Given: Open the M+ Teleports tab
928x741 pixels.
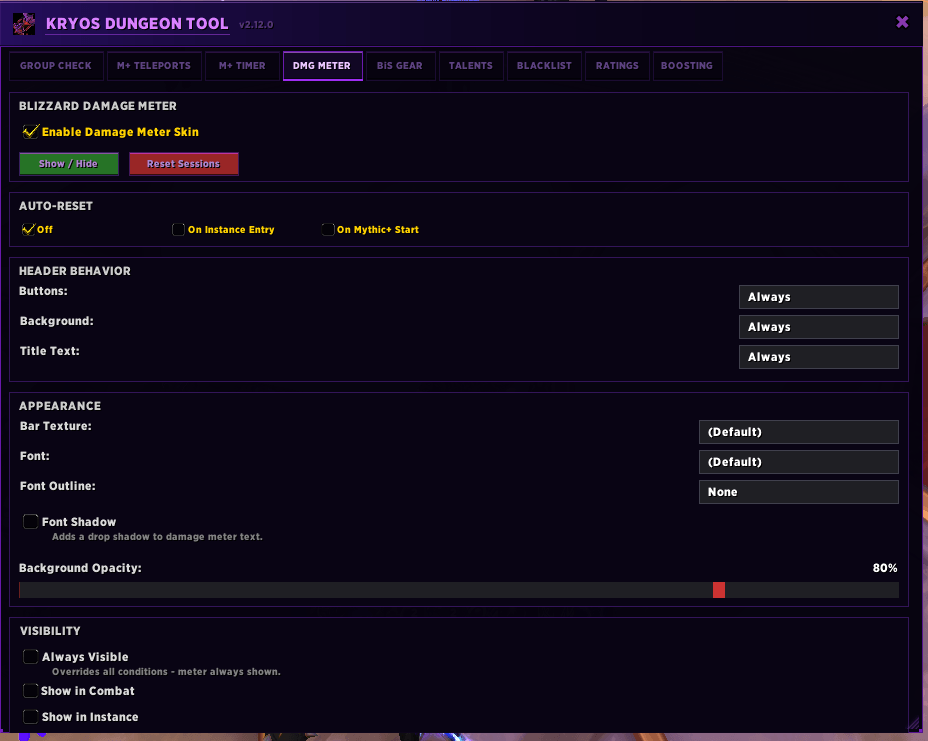Looking at the screenshot, I should click(x=154, y=66).
